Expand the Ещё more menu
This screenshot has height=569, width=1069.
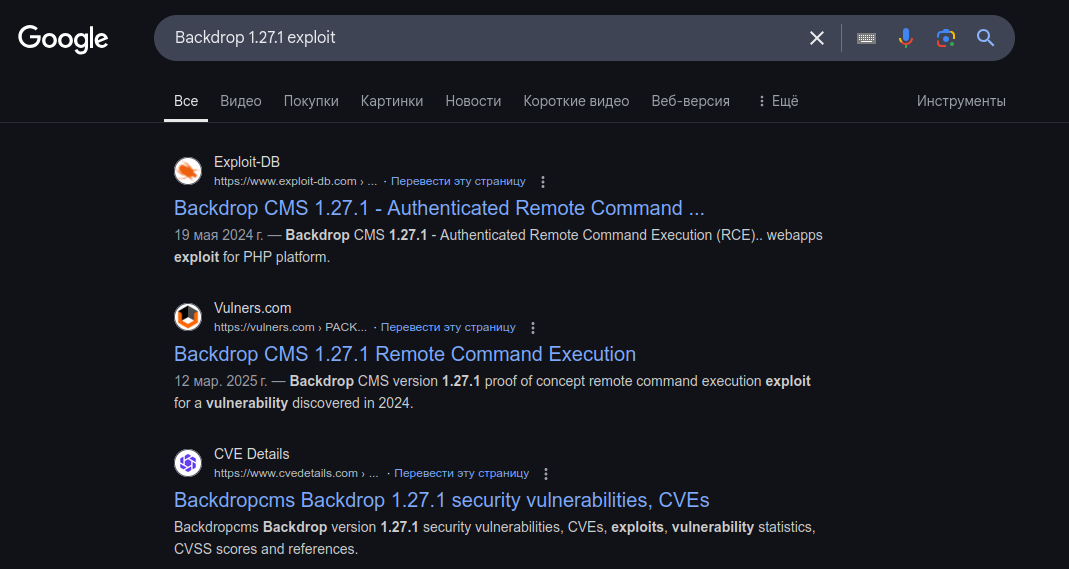[778, 101]
